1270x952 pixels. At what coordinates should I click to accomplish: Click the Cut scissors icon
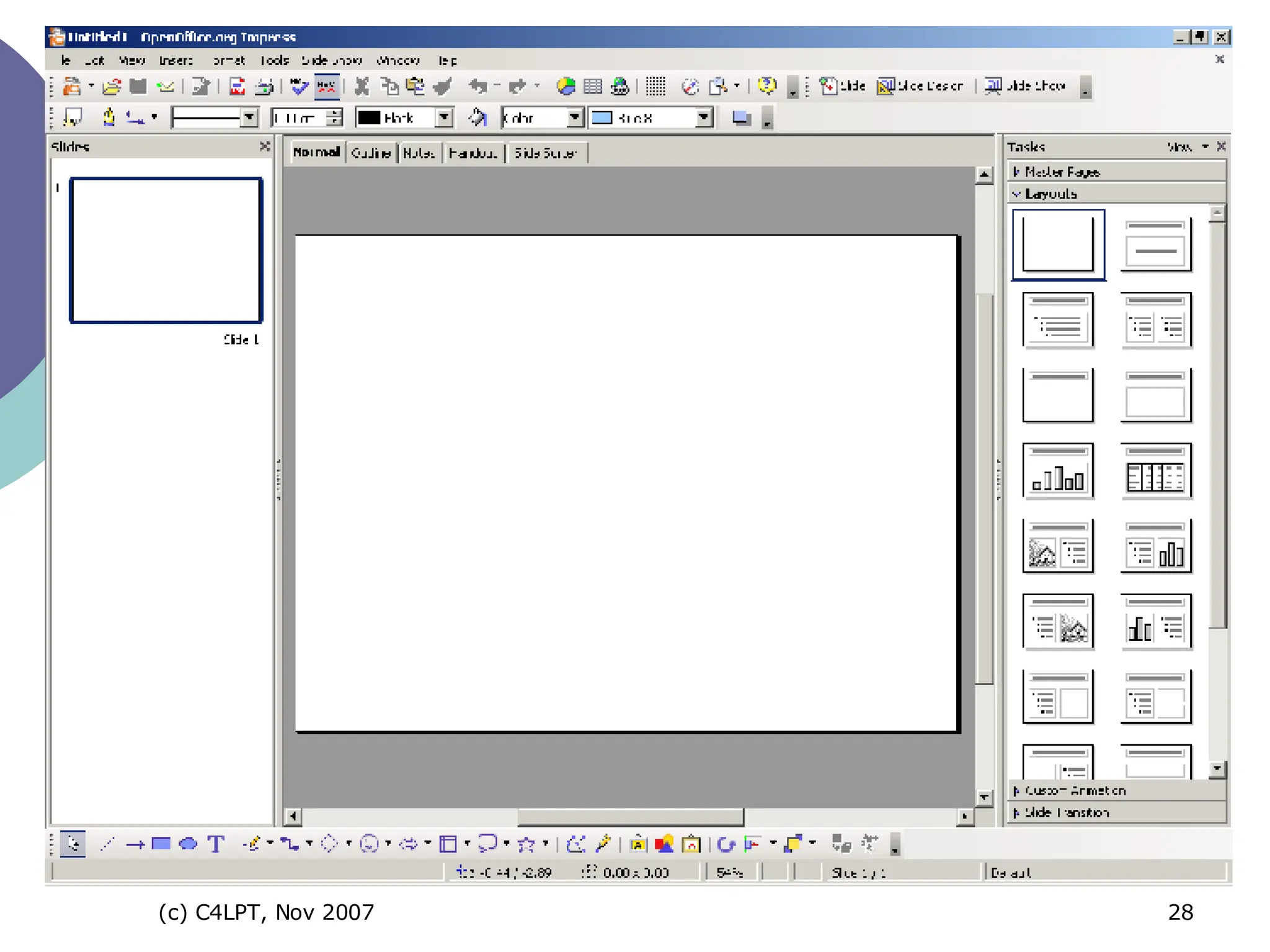click(x=362, y=86)
